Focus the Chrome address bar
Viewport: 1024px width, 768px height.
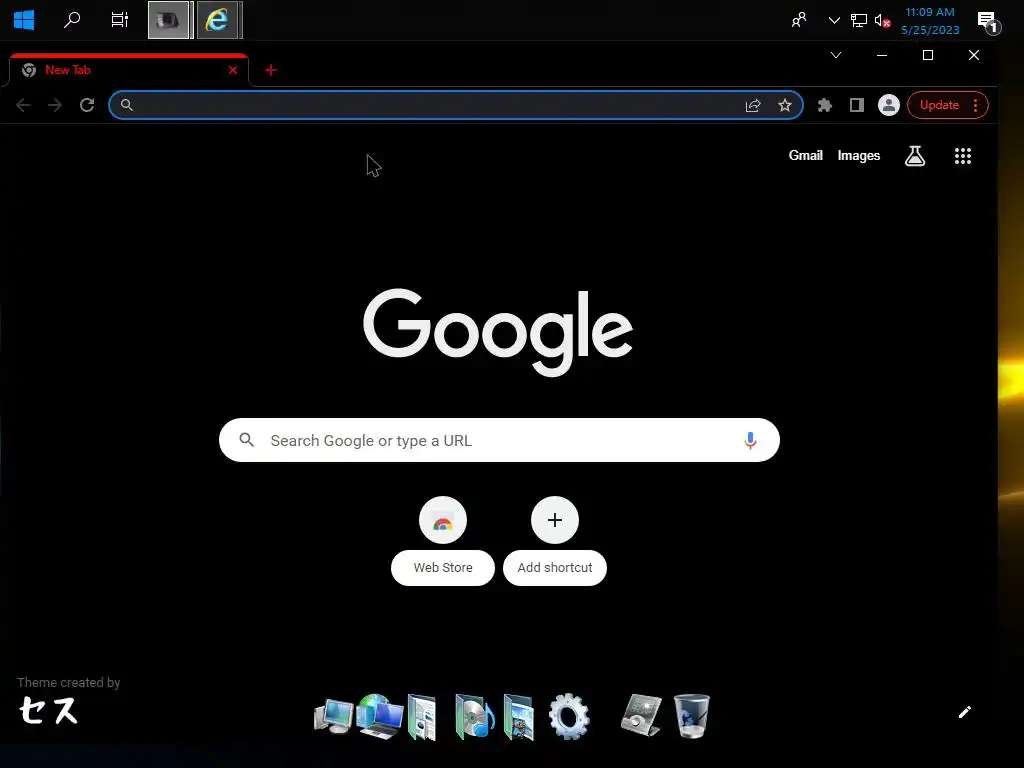(455, 105)
